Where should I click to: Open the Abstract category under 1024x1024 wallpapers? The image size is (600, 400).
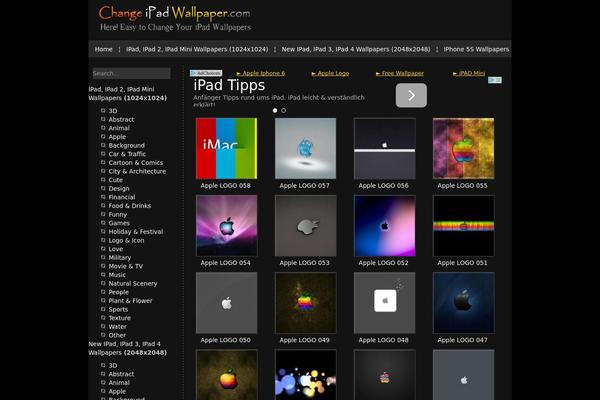[121, 119]
